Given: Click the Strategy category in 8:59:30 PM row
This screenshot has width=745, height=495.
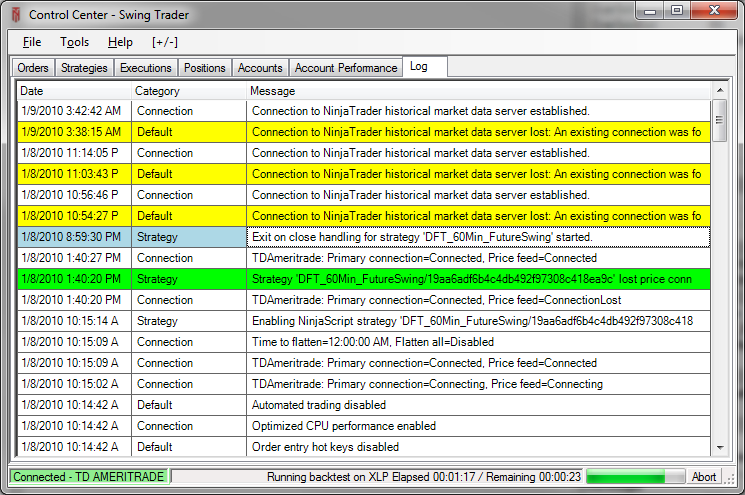Looking at the screenshot, I should [189, 237].
